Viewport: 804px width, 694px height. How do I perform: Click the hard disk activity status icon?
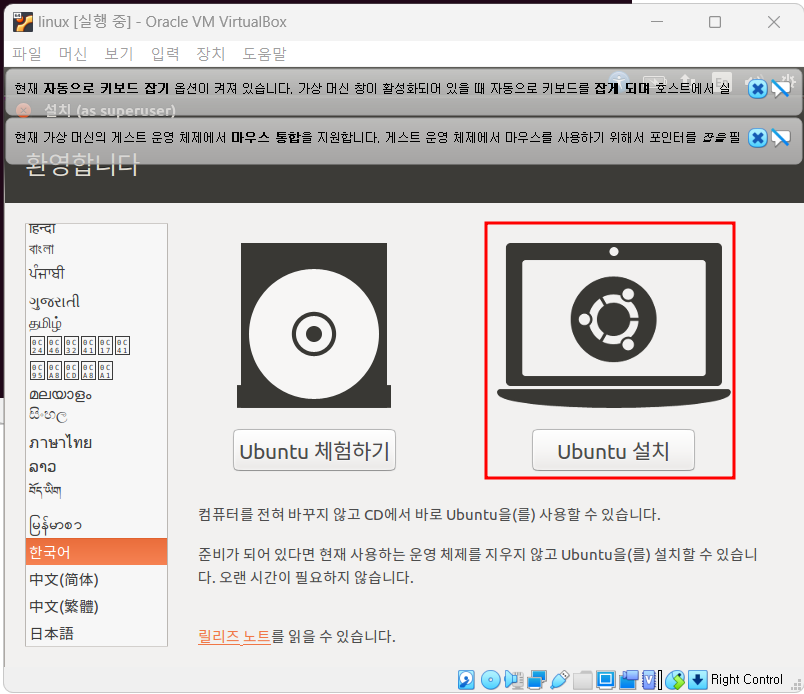click(466, 680)
